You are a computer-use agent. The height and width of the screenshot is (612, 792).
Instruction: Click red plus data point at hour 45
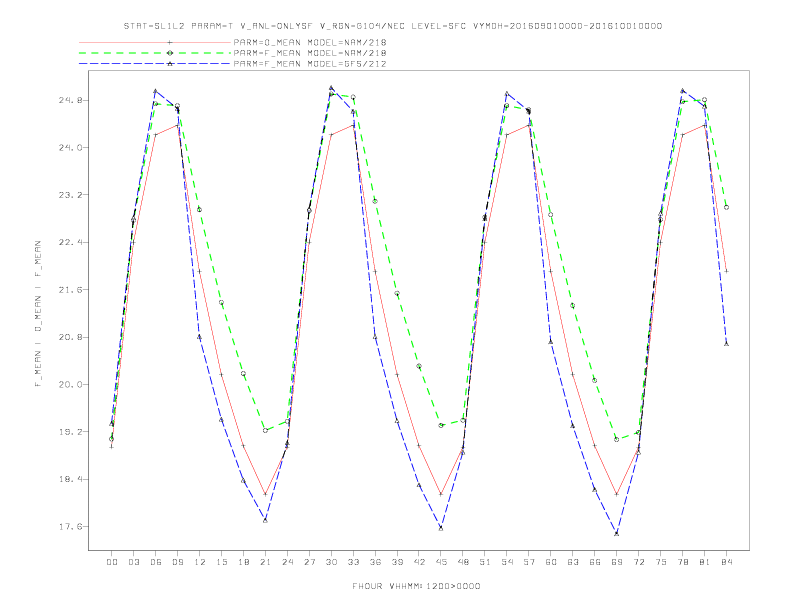tap(441, 494)
